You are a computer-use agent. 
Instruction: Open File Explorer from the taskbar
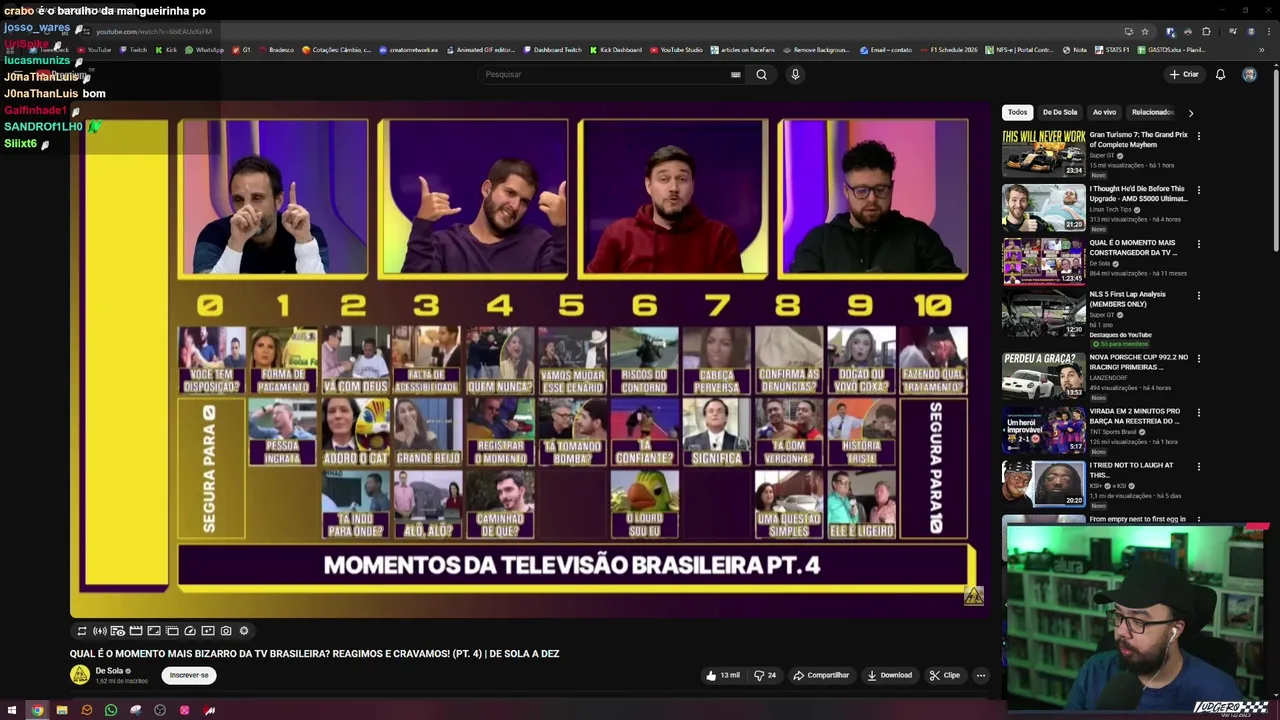tap(62, 710)
